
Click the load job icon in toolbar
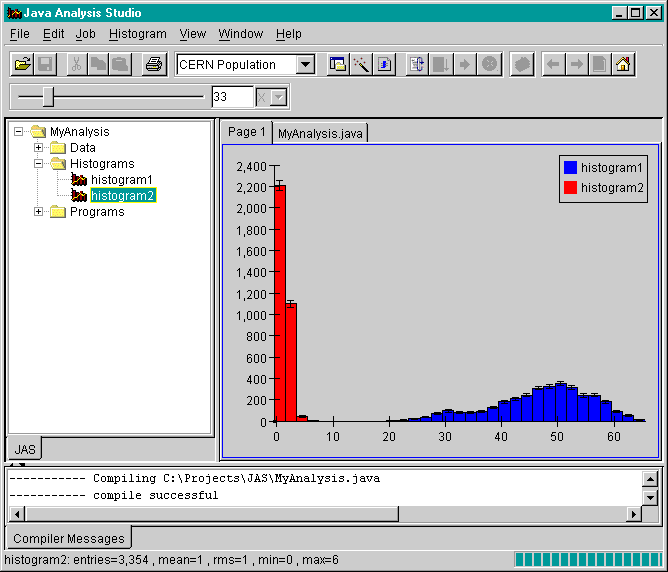click(x=418, y=65)
